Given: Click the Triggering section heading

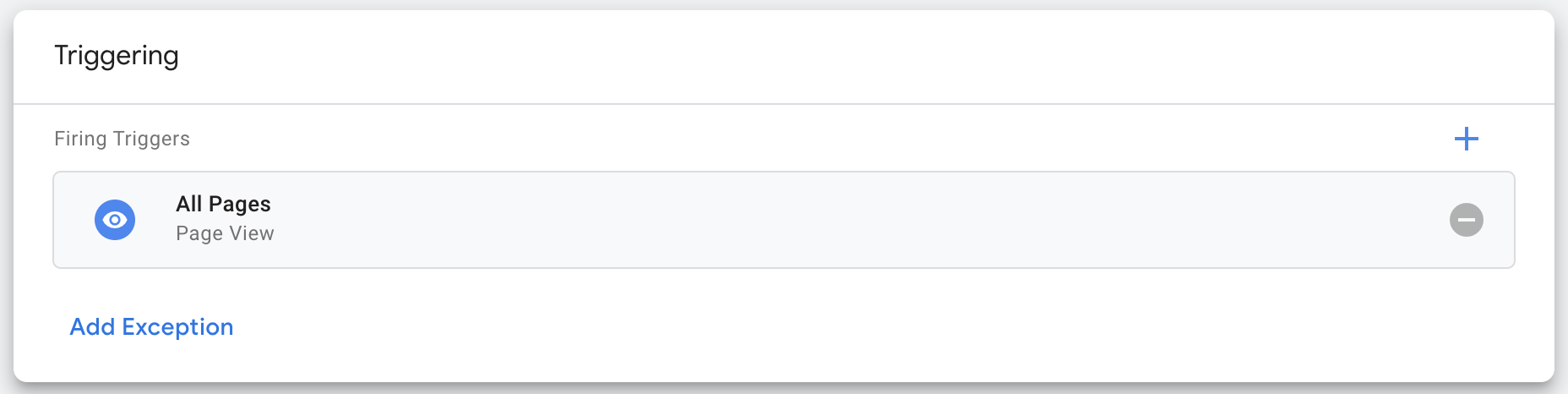Looking at the screenshot, I should tap(117, 56).
